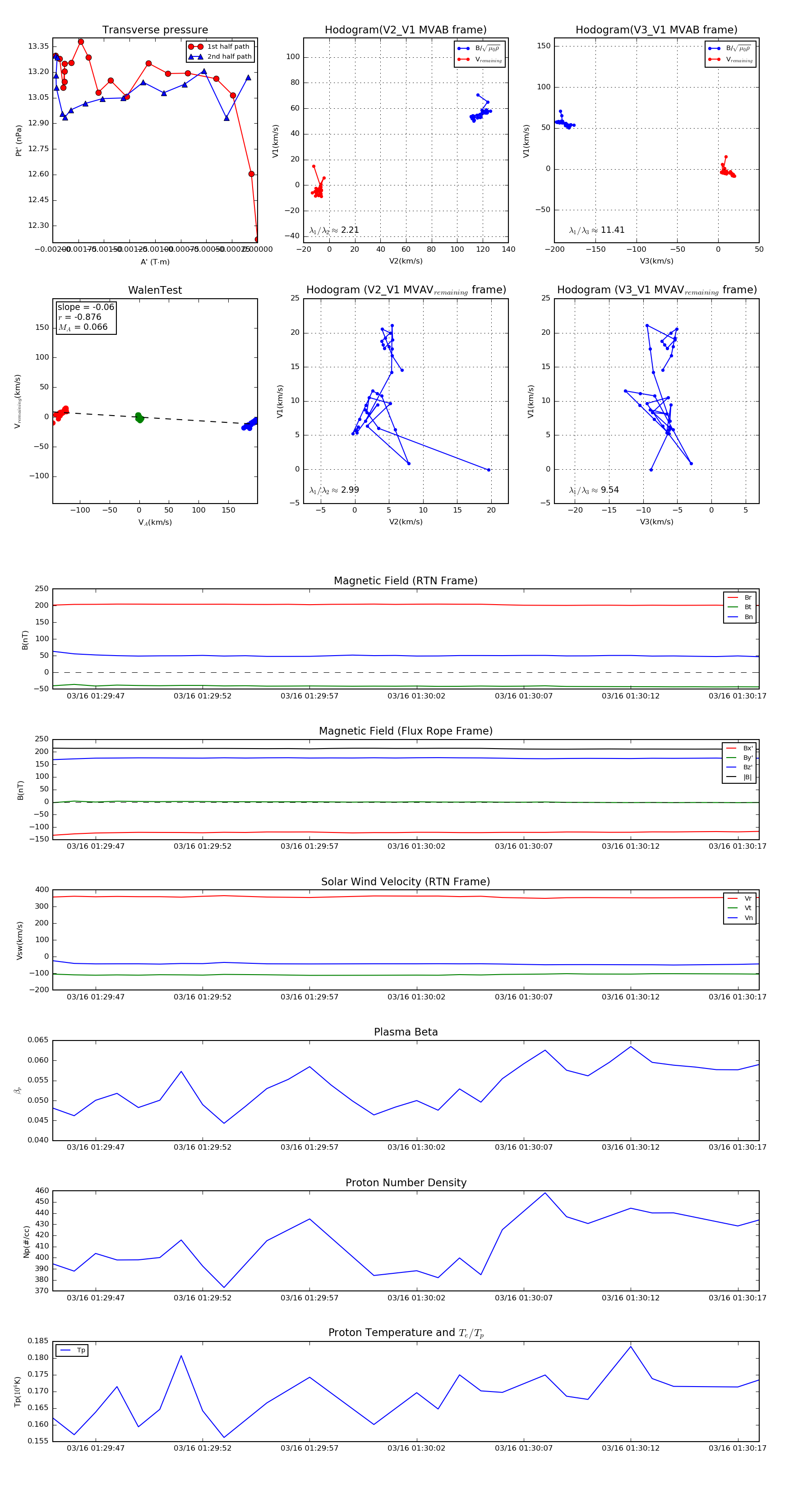
Task: Click the proton density peak near 01:30:07
Action: pyautogui.click(x=545, y=1193)
